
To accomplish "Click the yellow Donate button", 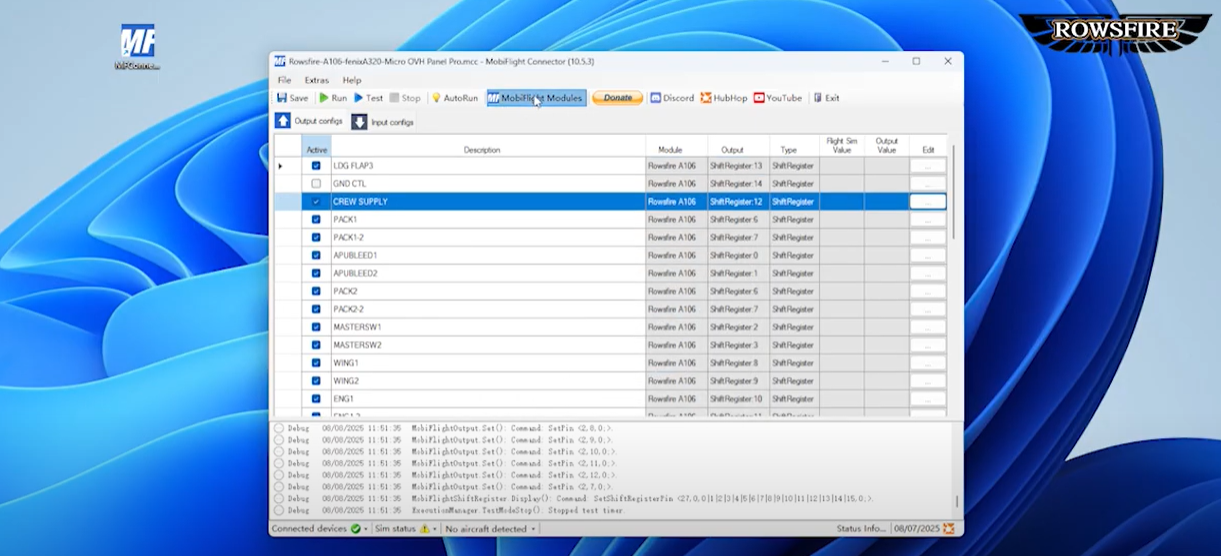I will [618, 98].
